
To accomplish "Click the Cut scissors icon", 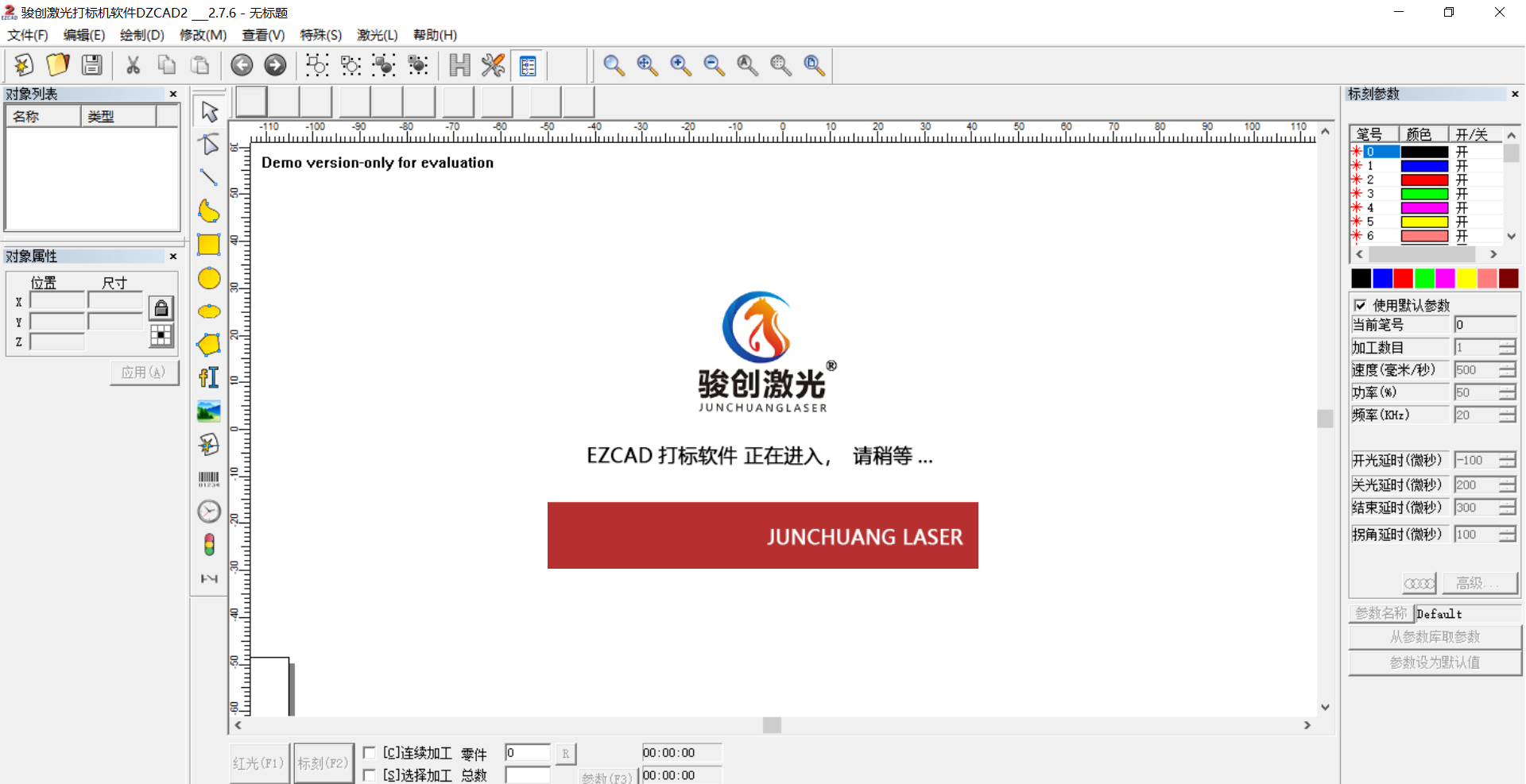I will tap(133, 65).
